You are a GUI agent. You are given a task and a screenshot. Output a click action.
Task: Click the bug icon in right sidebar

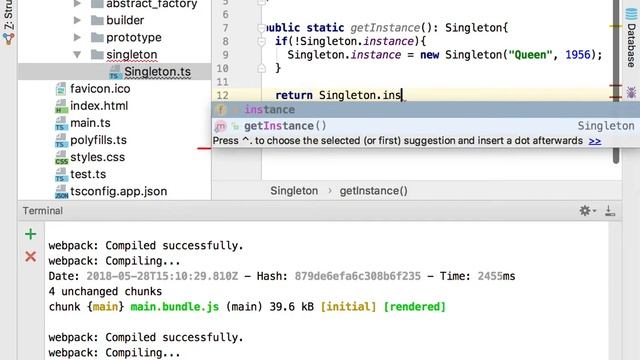coord(631,92)
